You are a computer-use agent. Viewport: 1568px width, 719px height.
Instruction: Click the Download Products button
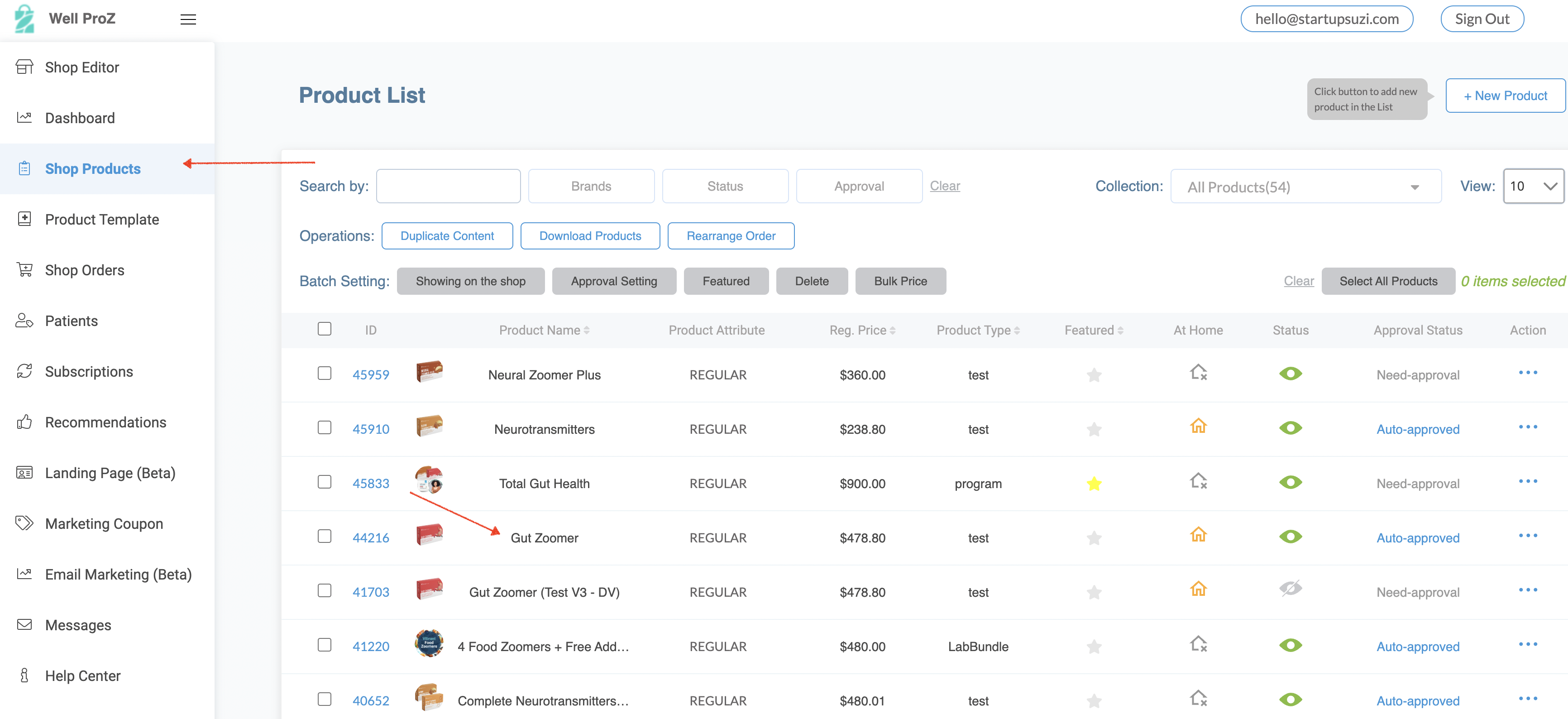pos(590,236)
